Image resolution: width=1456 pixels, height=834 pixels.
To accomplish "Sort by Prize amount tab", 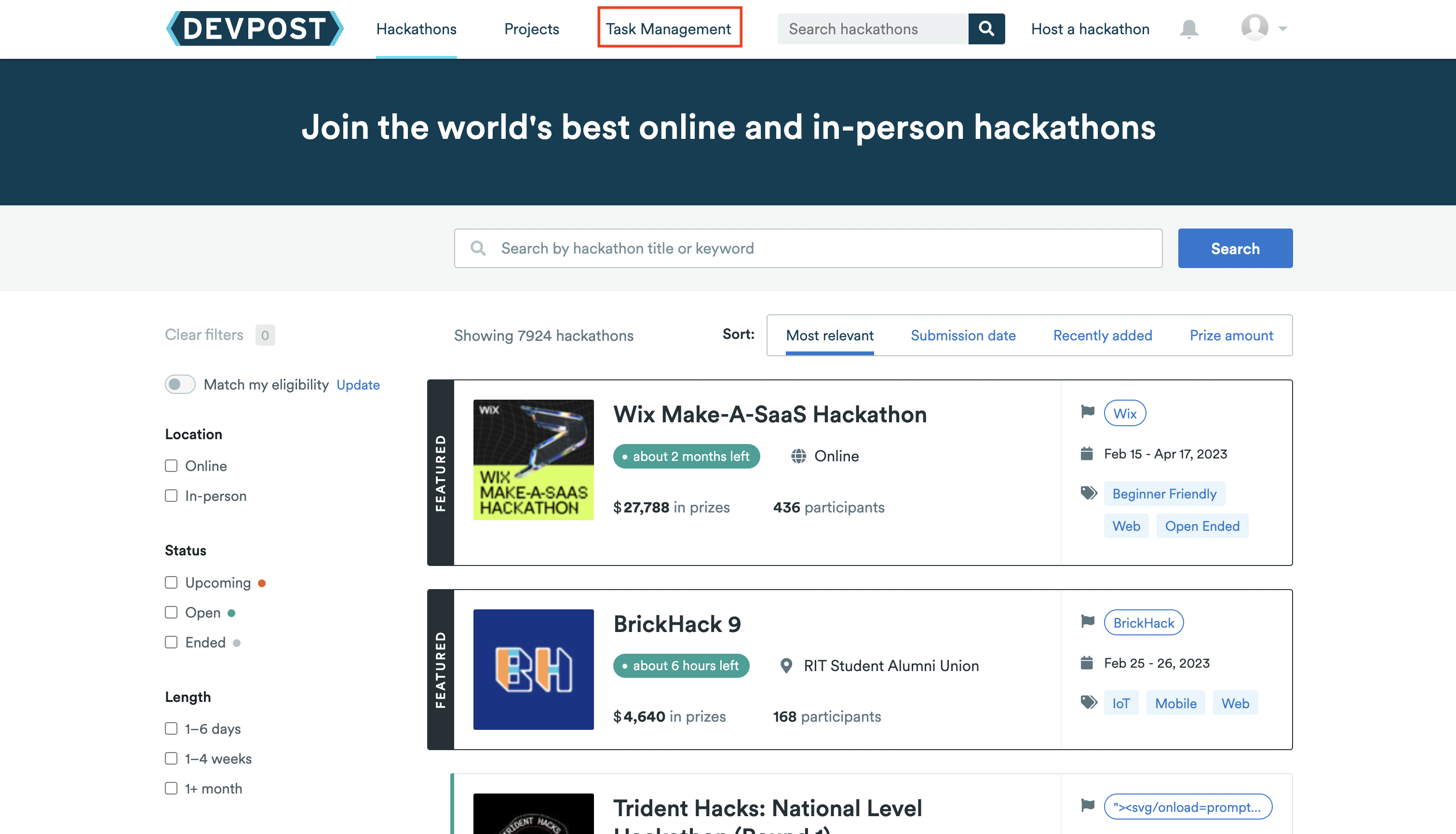I will [x=1231, y=335].
